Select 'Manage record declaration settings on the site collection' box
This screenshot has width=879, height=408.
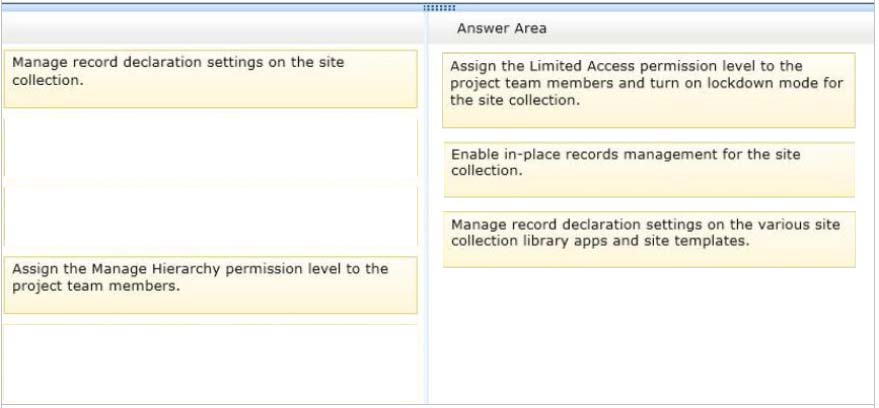pyautogui.click(x=210, y=79)
